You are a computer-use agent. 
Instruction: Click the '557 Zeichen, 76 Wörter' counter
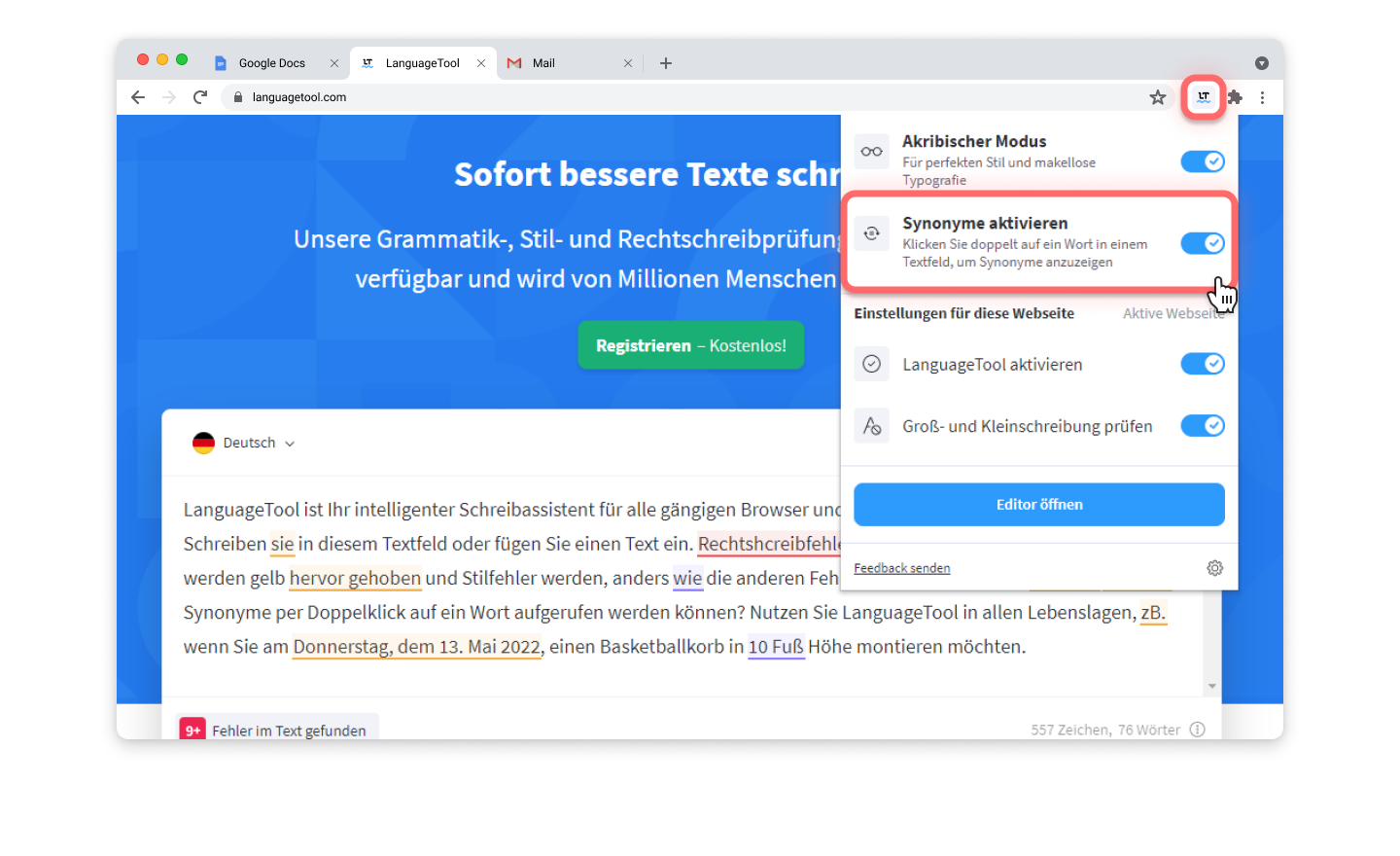click(1105, 730)
